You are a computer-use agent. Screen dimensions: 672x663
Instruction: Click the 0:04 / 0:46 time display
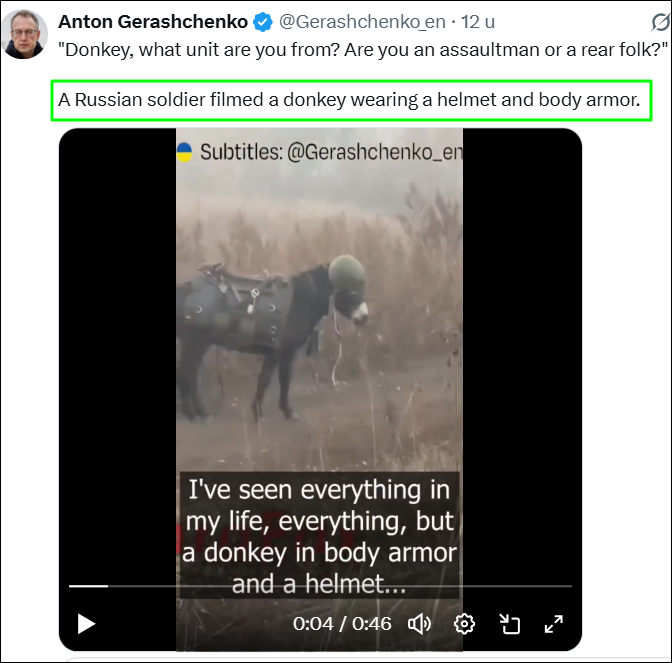pyautogui.click(x=344, y=624)
